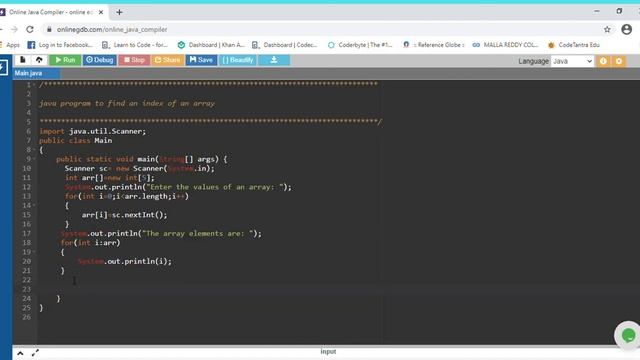Create a new file with page icon
This screenshot has width=640, height=360.
pos(22,60)
